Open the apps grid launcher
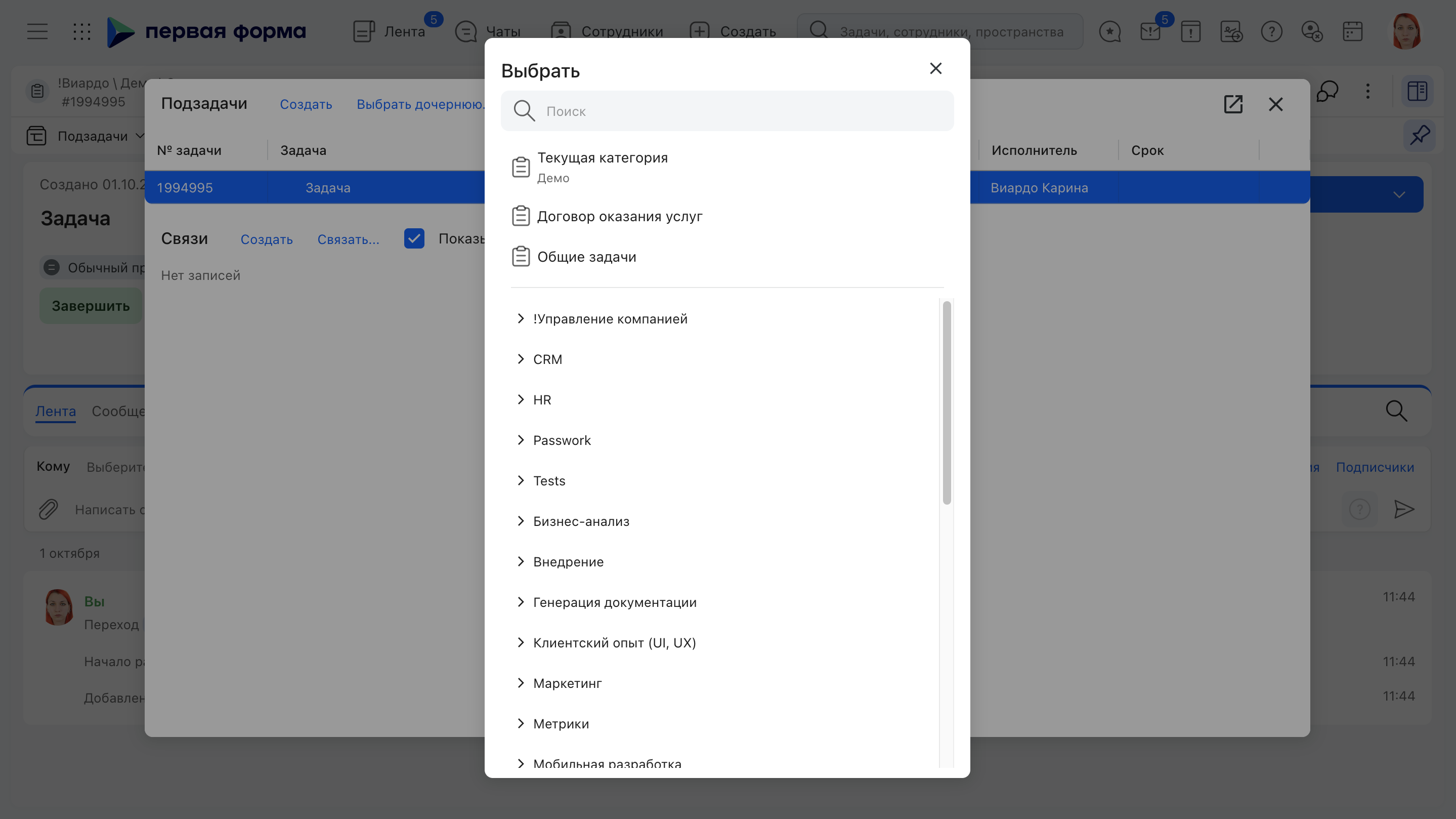The image size is (1456, 819). click(81, 31)
